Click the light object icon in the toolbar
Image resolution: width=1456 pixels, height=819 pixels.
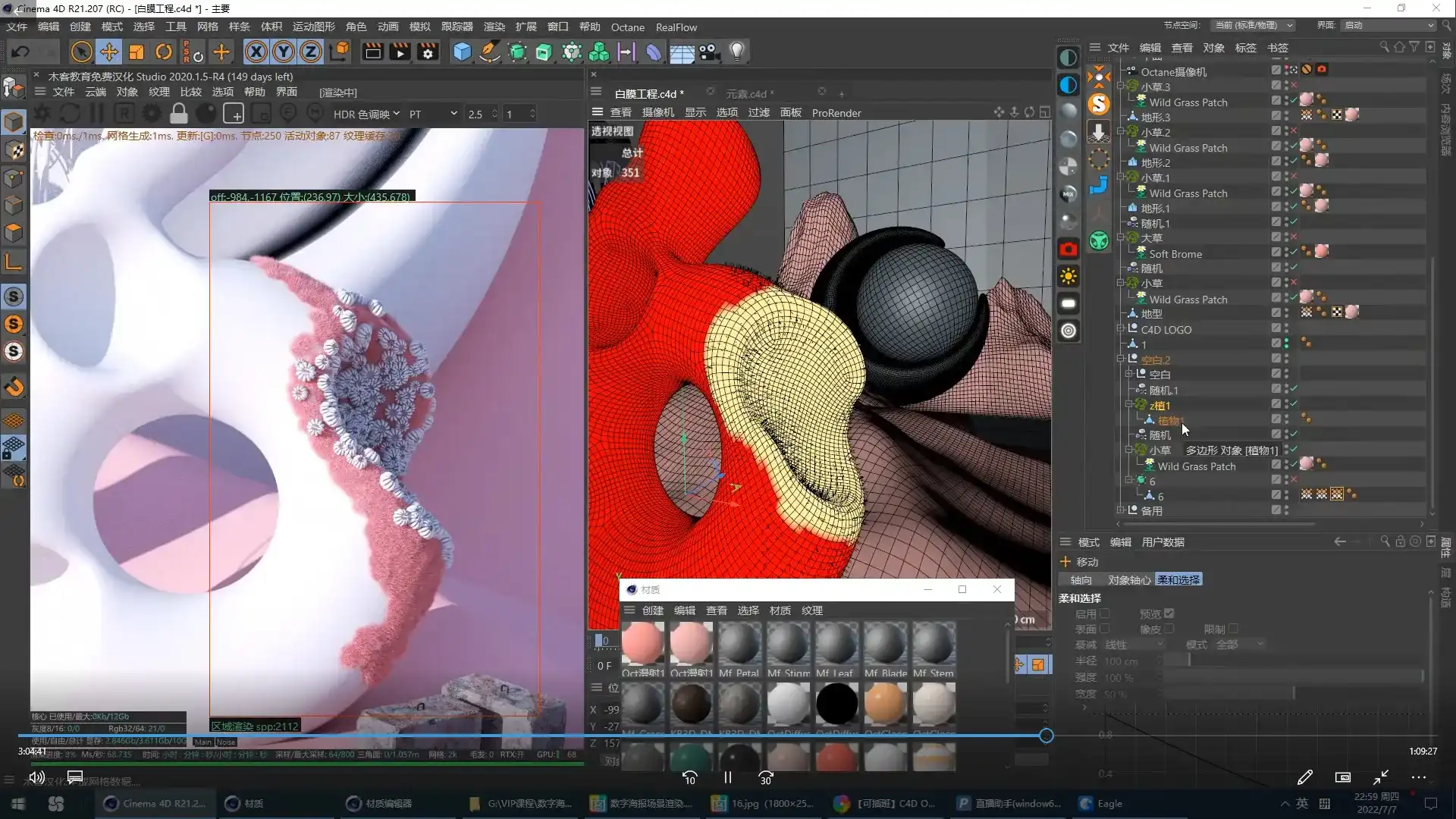tap(738, 52)
